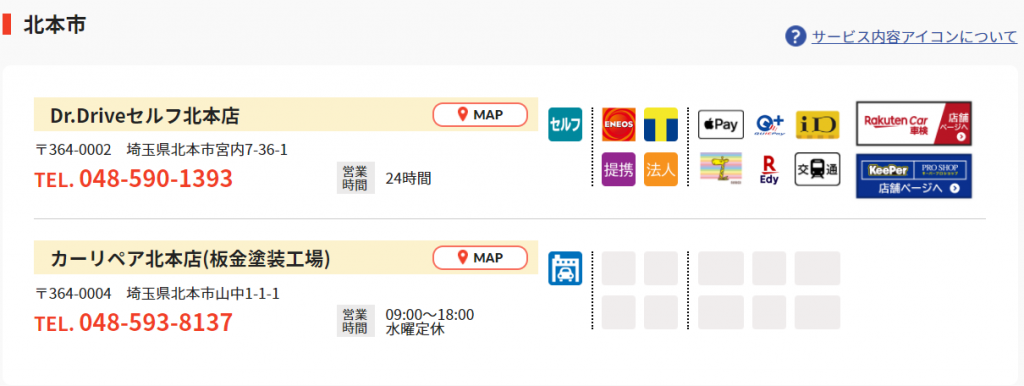Click the Apple Pay icon

coord(721,124)
